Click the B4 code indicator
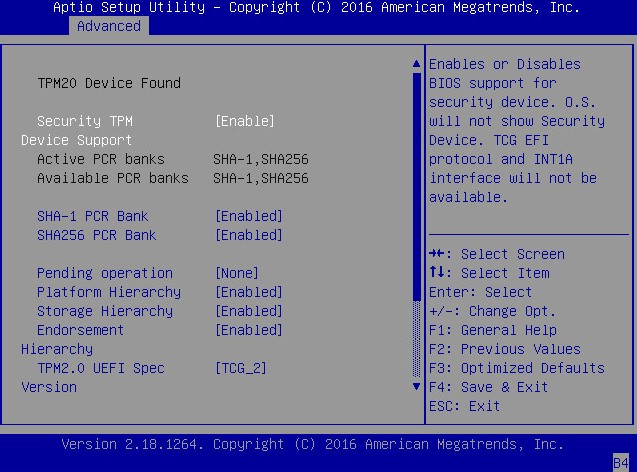Image resolution: width=637 pixels, height=472 pixels. tap(621, 463)
